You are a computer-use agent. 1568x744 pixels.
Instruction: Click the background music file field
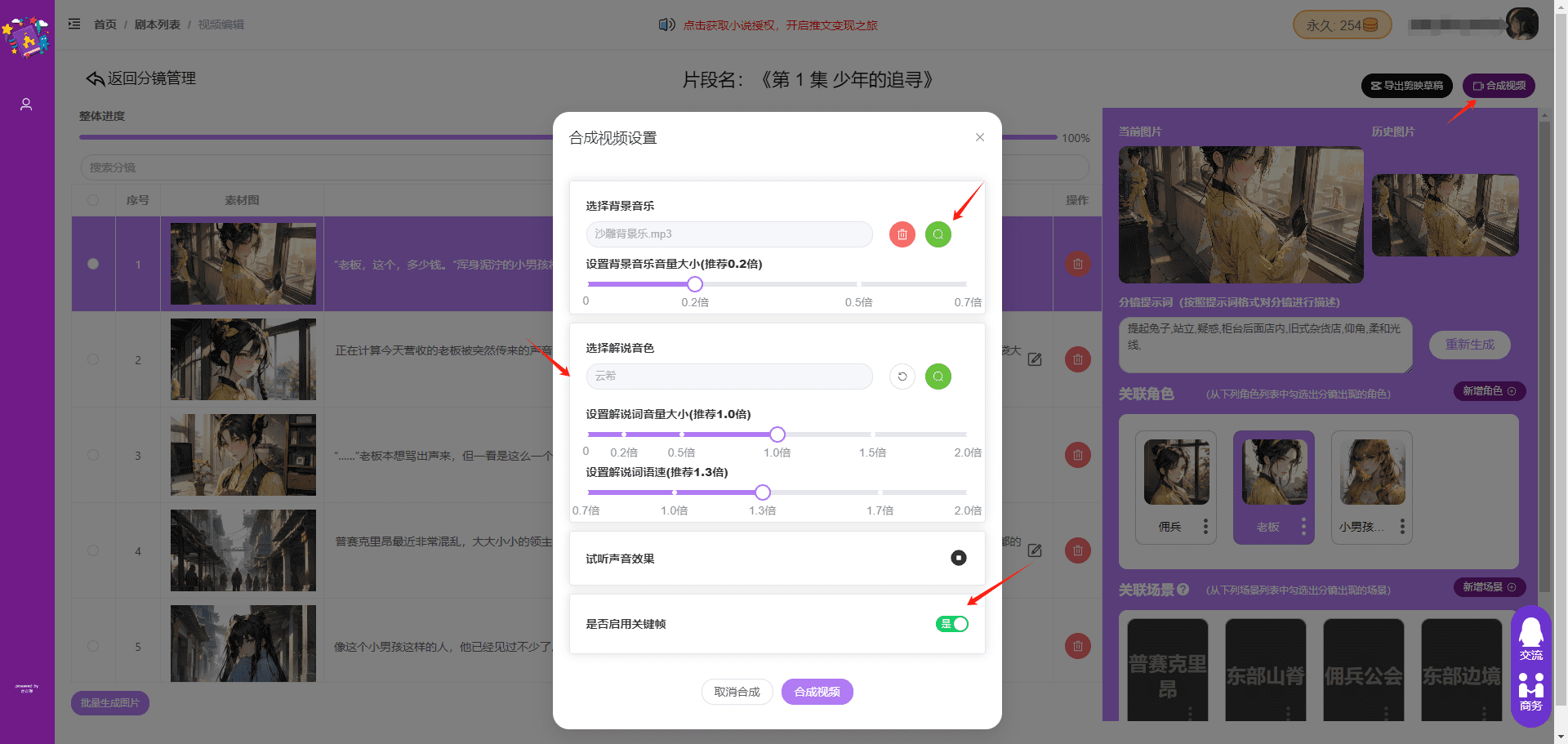729,234
